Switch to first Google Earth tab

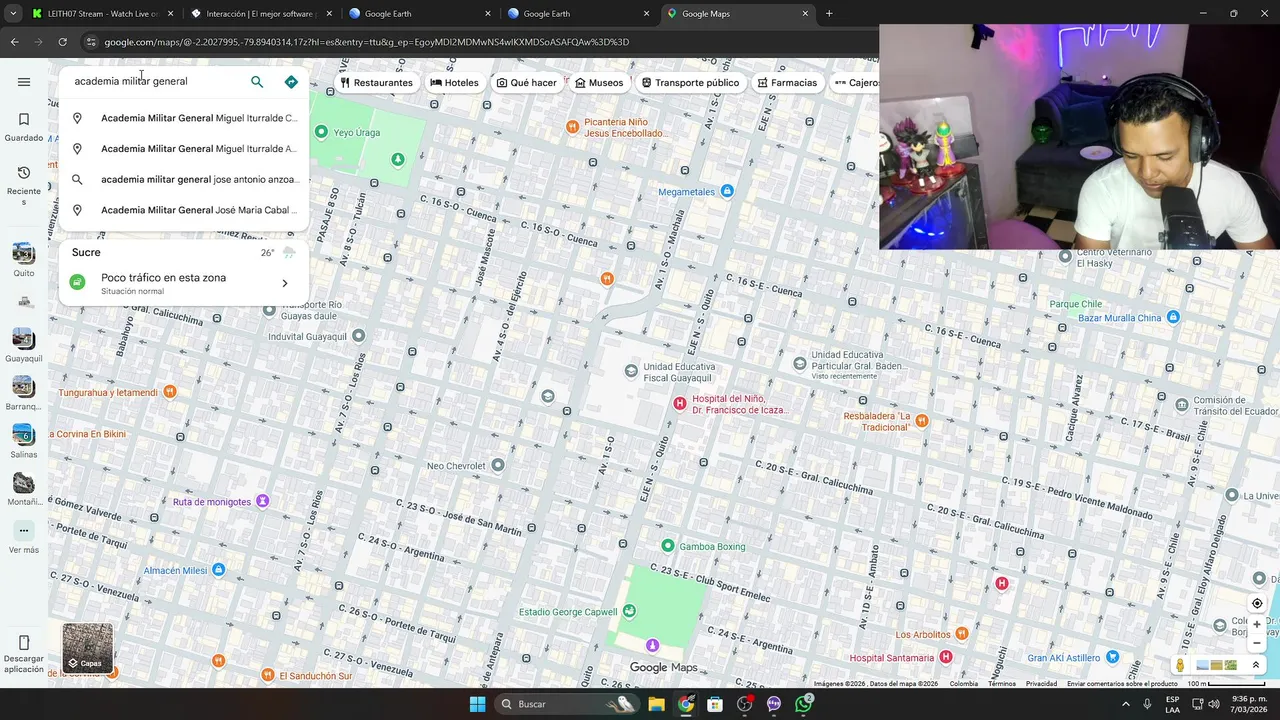click(419, 14)
